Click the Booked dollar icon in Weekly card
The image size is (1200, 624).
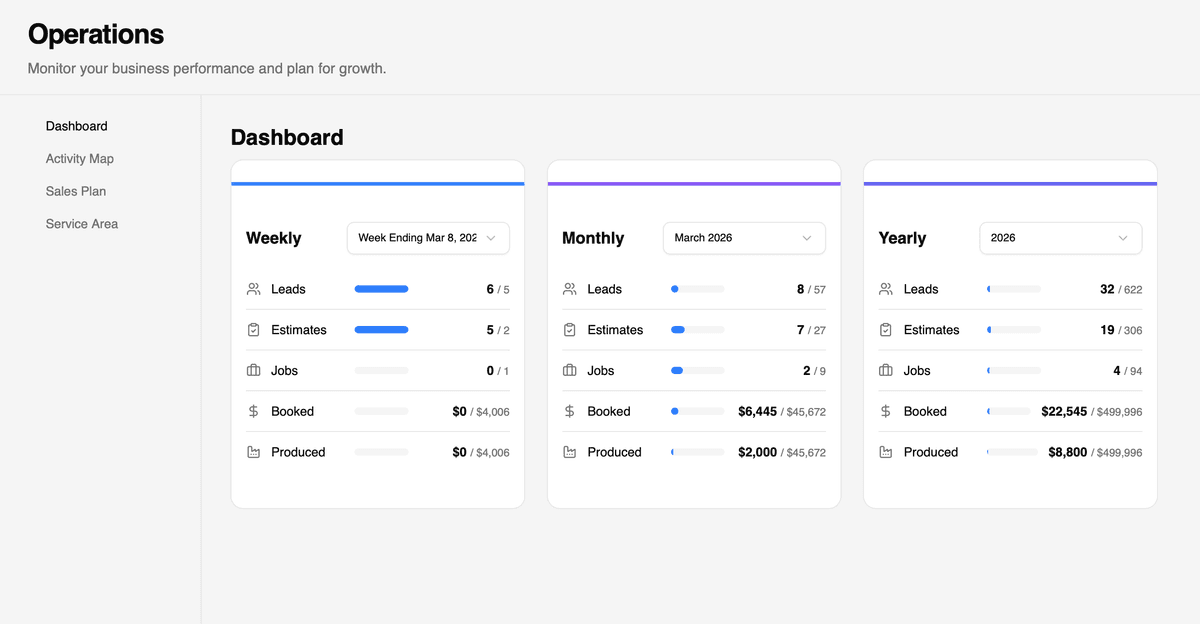coord(254,411)
